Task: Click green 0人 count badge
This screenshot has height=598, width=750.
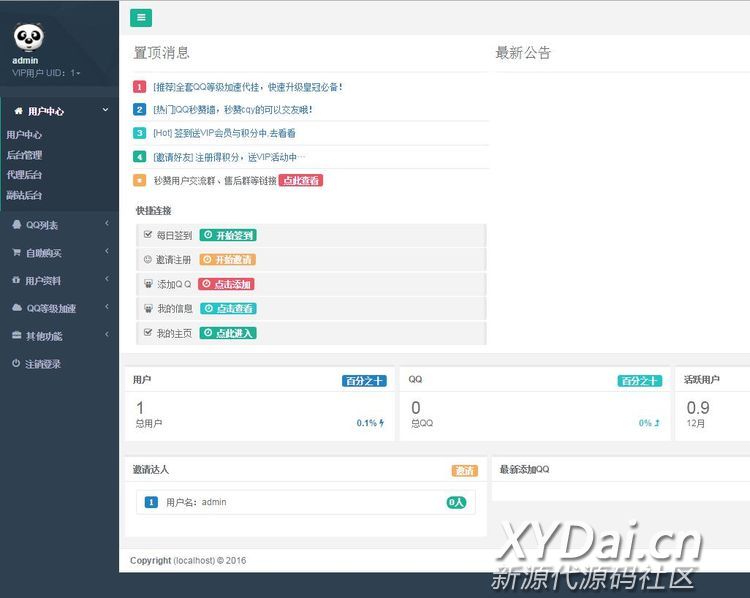Action: [x=456, y=502]
